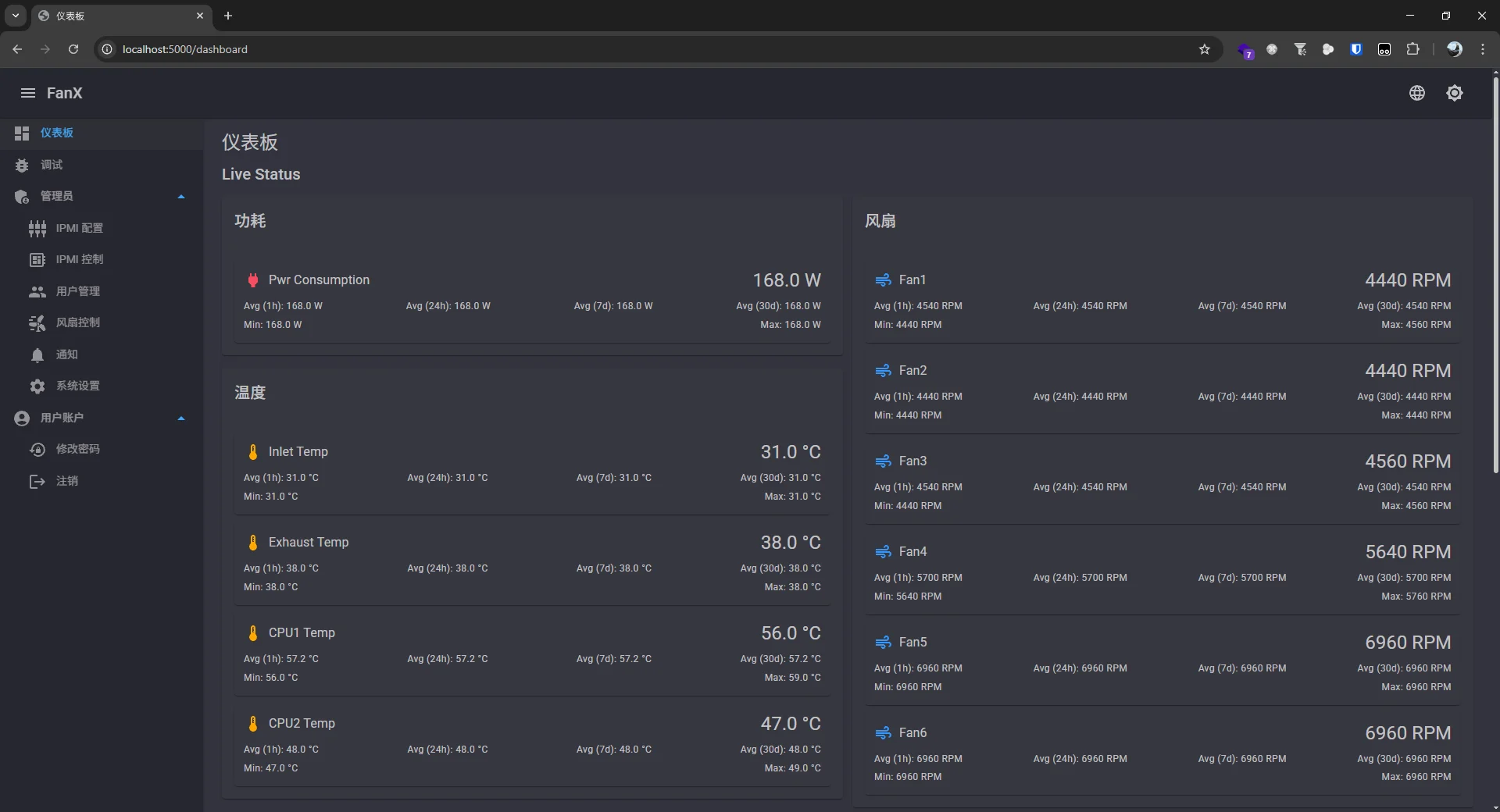Go back with browser back arrow
The height and width of the screenshot is (812, 1500).
[17, 49]
